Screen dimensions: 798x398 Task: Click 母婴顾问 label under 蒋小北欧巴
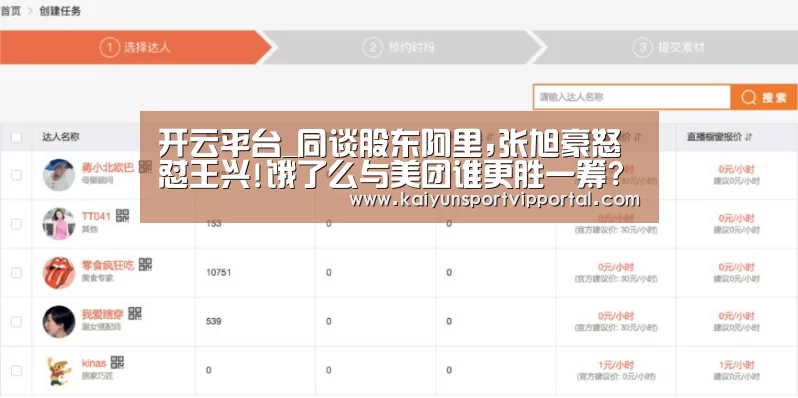coord(97,181)
